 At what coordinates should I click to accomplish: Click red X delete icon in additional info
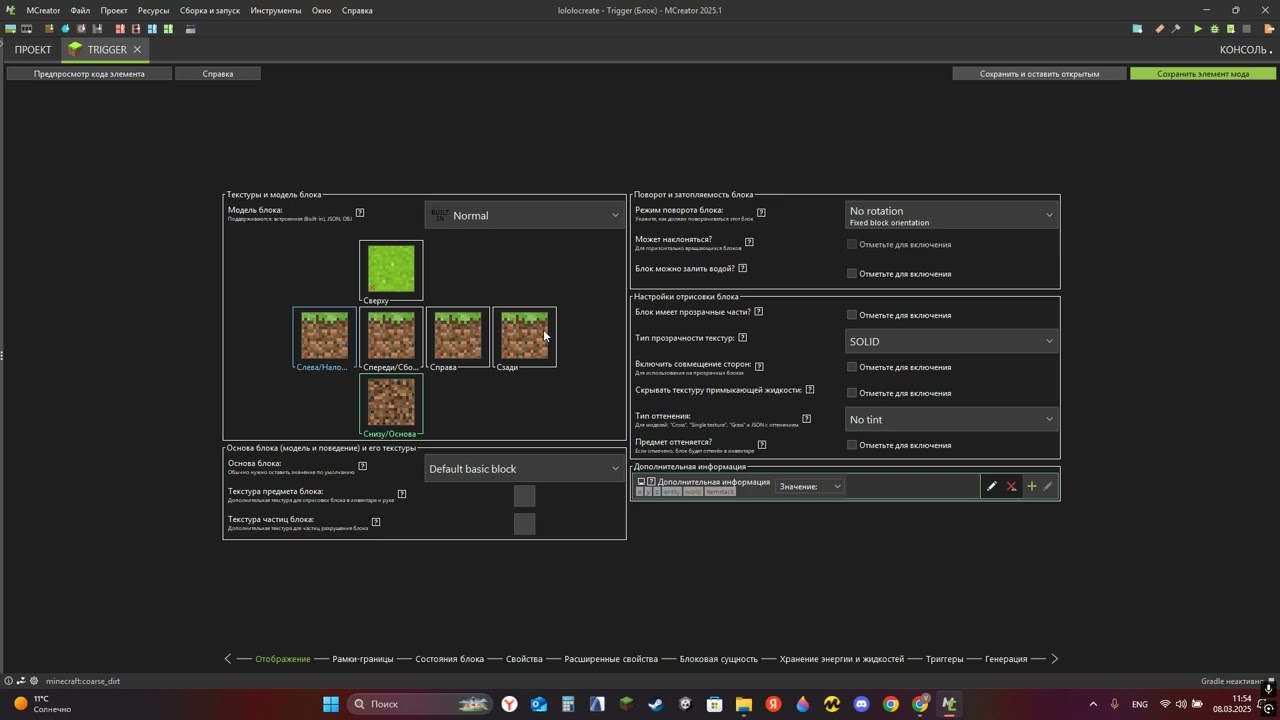[x=1012, y=487]
